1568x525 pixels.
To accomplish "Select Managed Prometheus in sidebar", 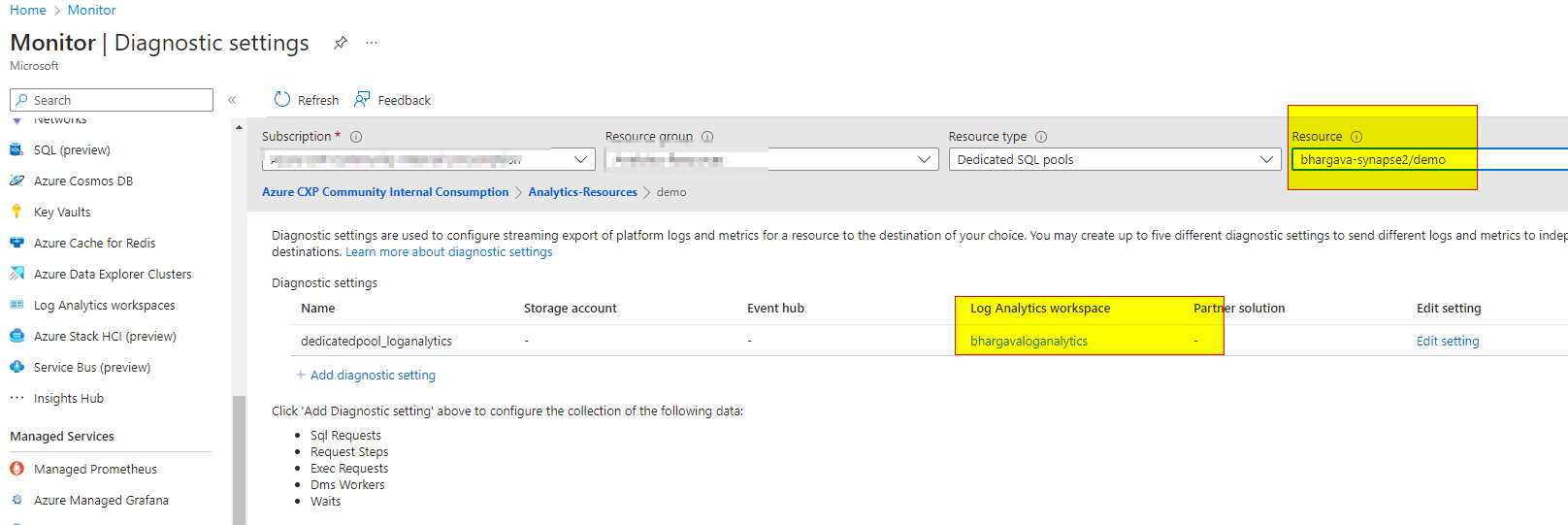I will click(95, 469).
